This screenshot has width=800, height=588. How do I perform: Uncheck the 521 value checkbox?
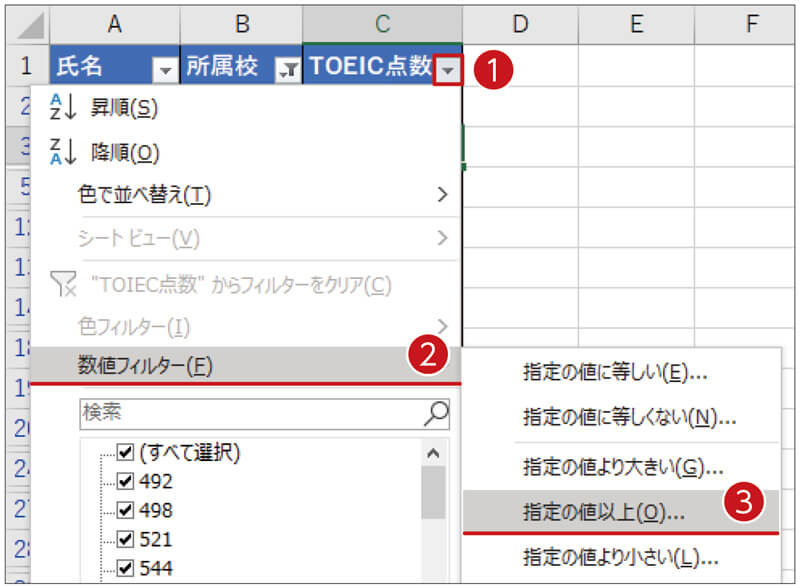tap(125, 539)
